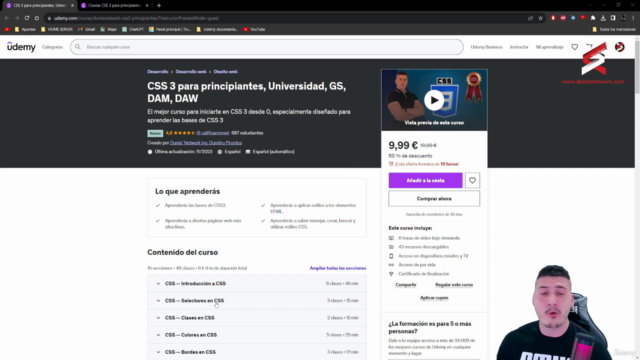Open the Gmail bookmark

click(x=87, y=29)
